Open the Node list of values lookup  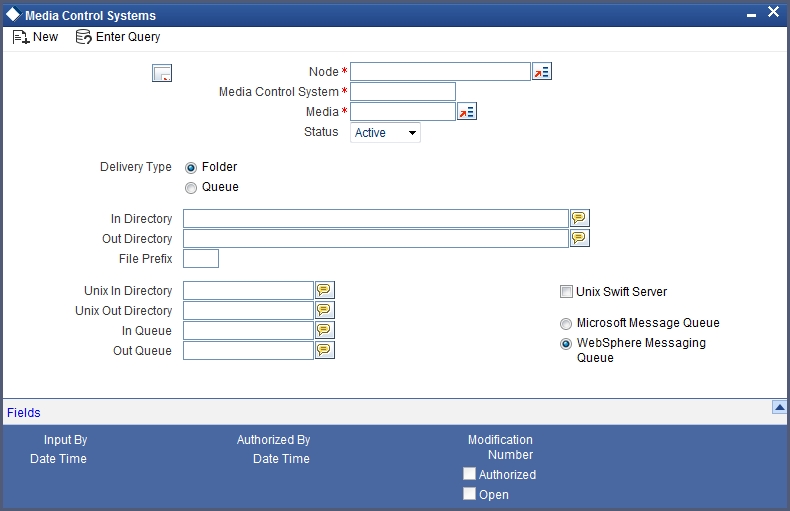pos(542,72)
